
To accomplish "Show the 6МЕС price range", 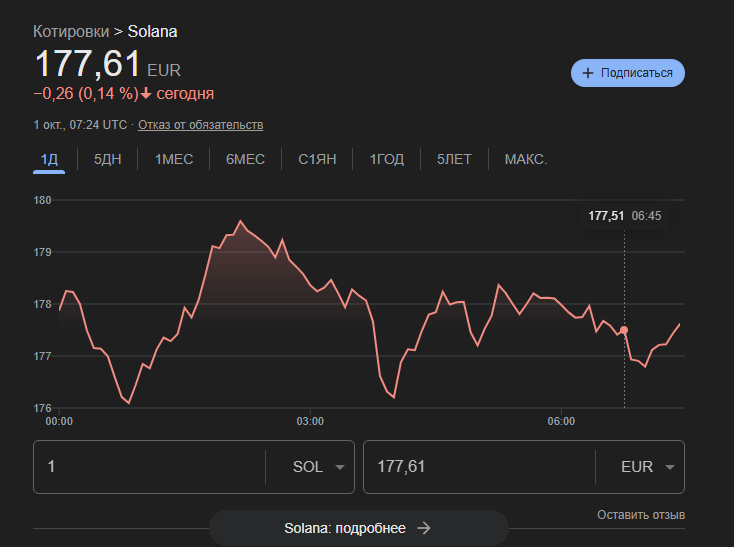I will point(245,159).
